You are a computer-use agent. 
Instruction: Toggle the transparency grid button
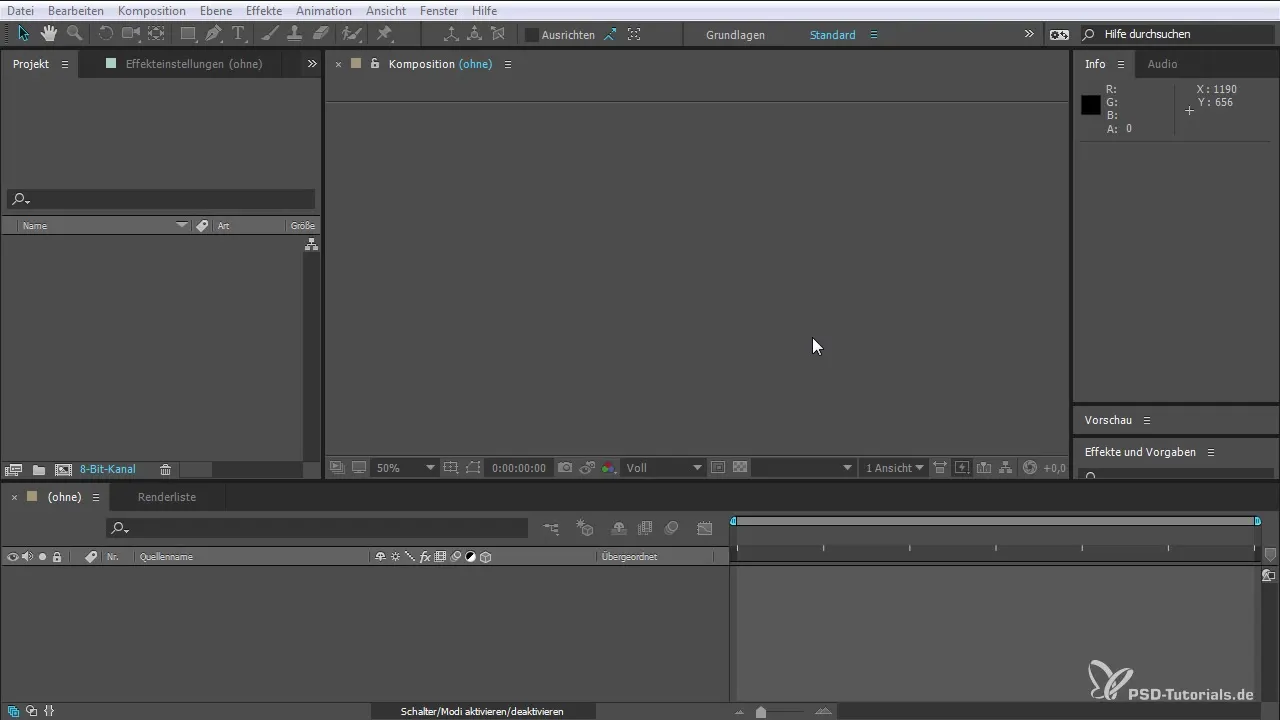740,468
